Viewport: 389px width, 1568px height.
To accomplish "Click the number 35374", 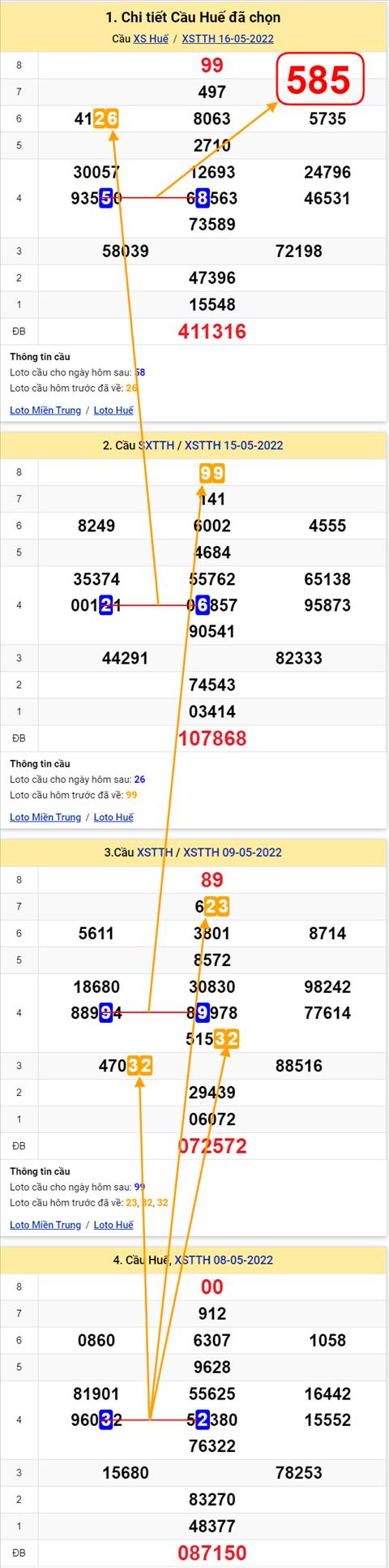I will [x=96, y=579].
